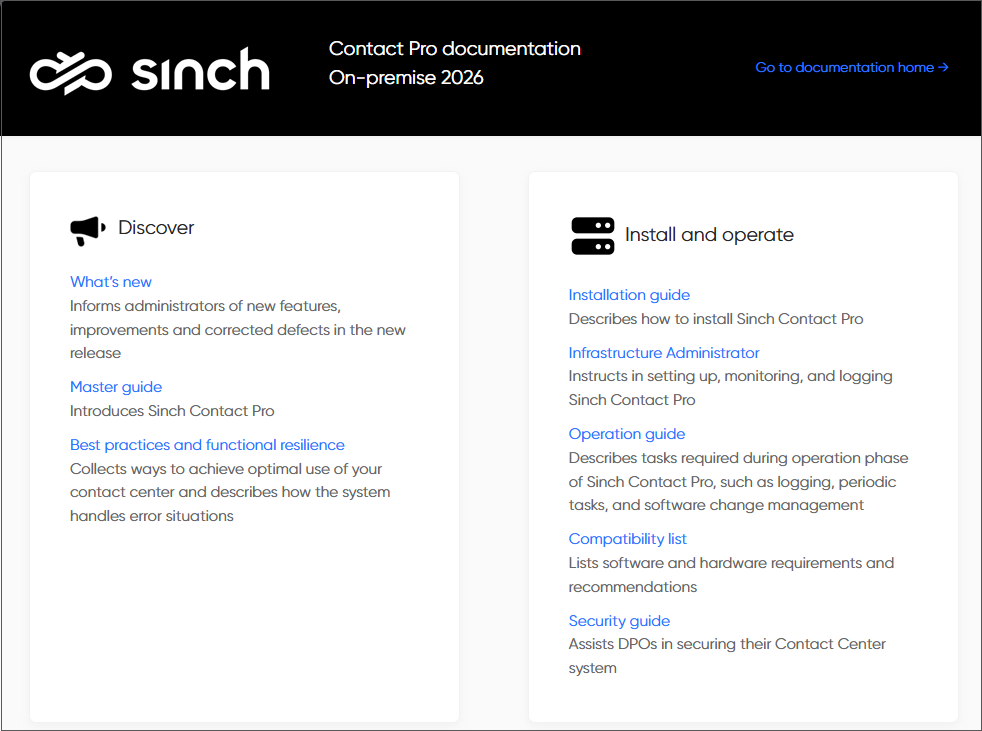Click the server icon beside Install and operate
This screenshot has width=982, height=731.
[x=592, y=236]
